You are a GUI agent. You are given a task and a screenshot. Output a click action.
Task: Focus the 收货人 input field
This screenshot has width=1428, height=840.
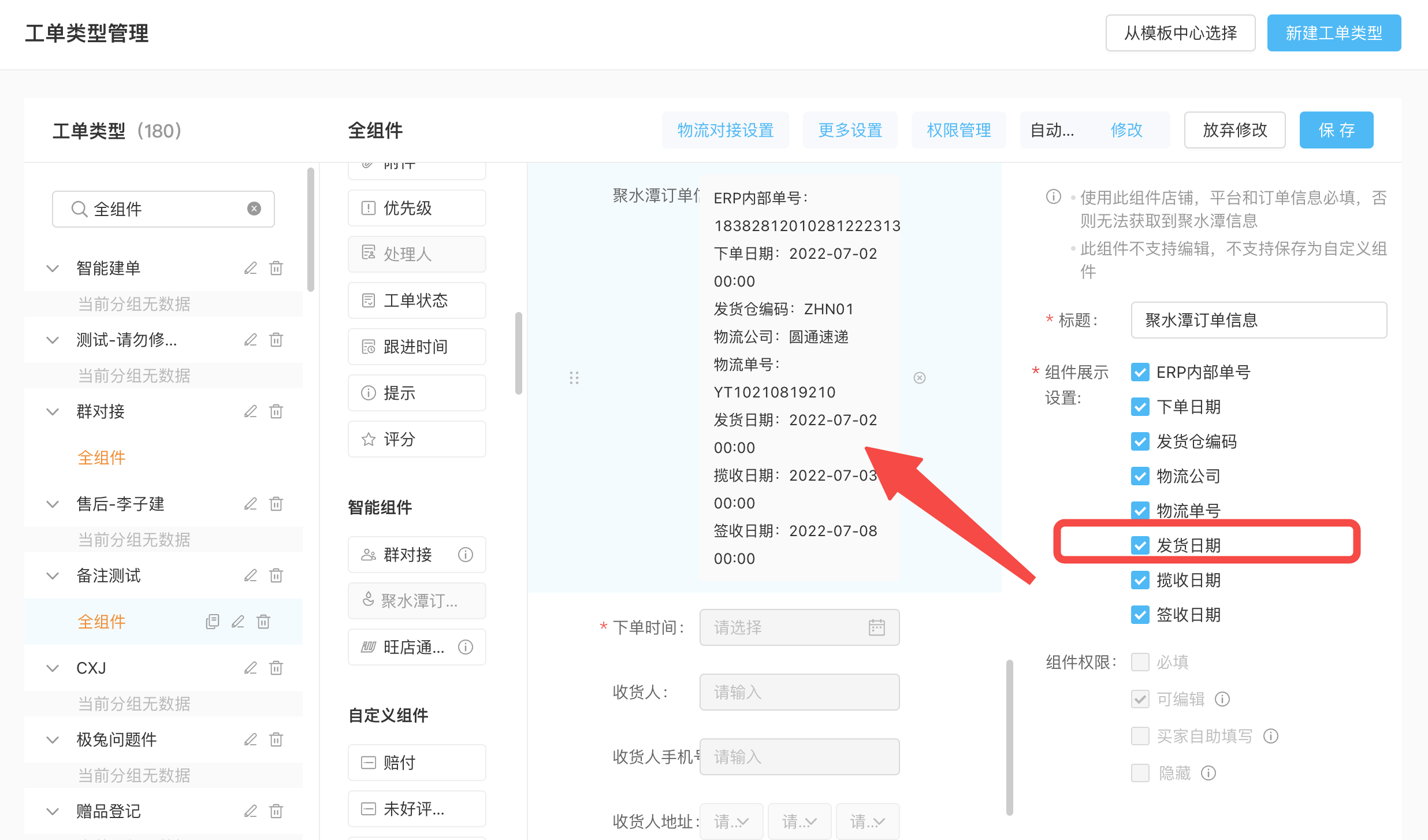(x=799, y=692)
